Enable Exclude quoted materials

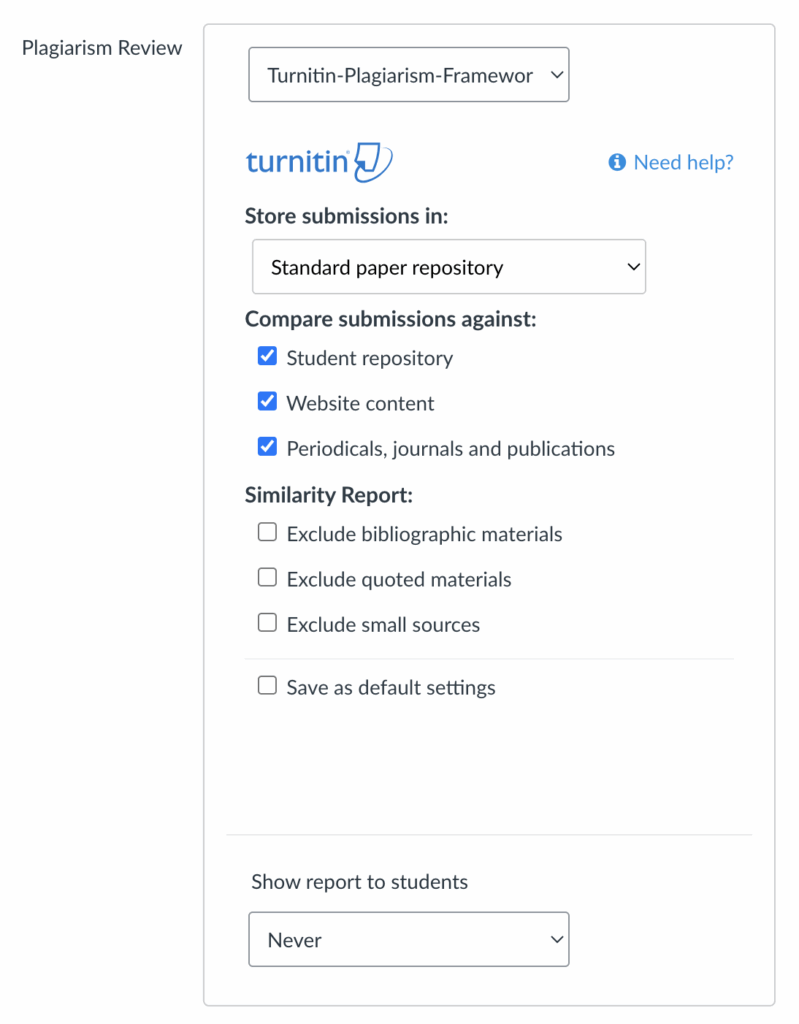point(267,577)
